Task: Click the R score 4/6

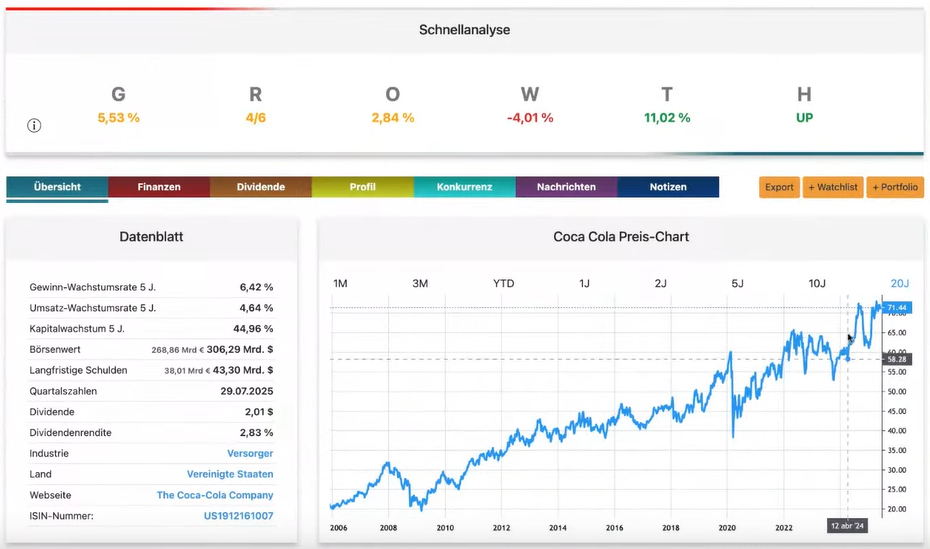Action: [x=256, y=118]
